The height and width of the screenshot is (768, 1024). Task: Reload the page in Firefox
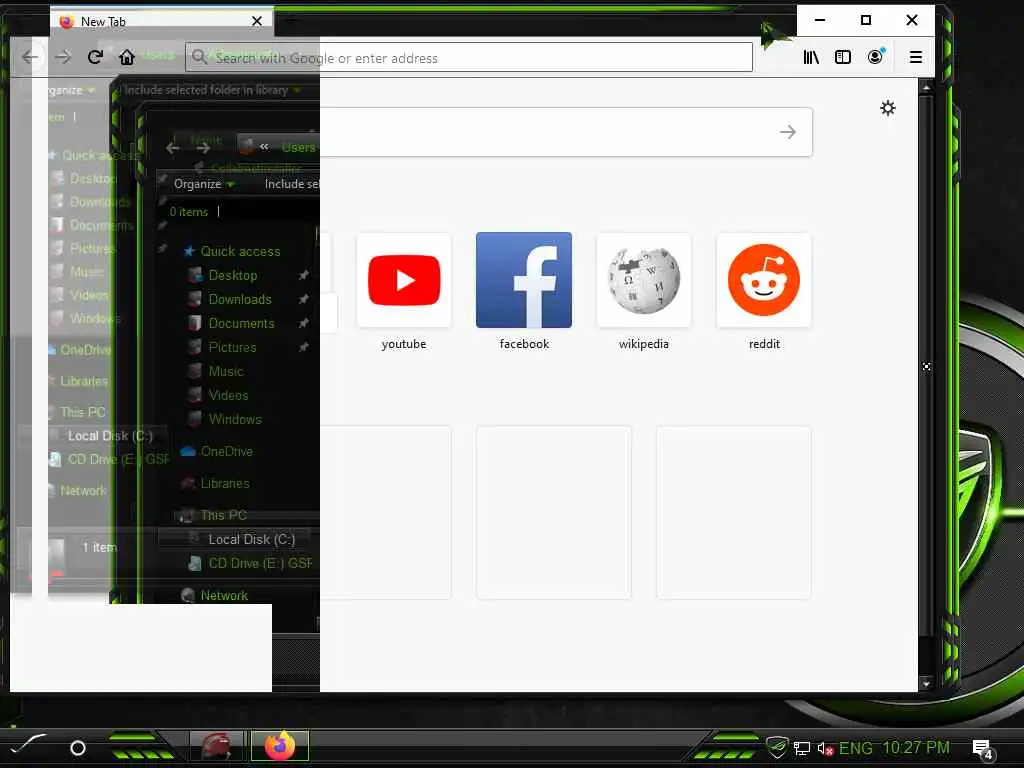click(95, 57)
